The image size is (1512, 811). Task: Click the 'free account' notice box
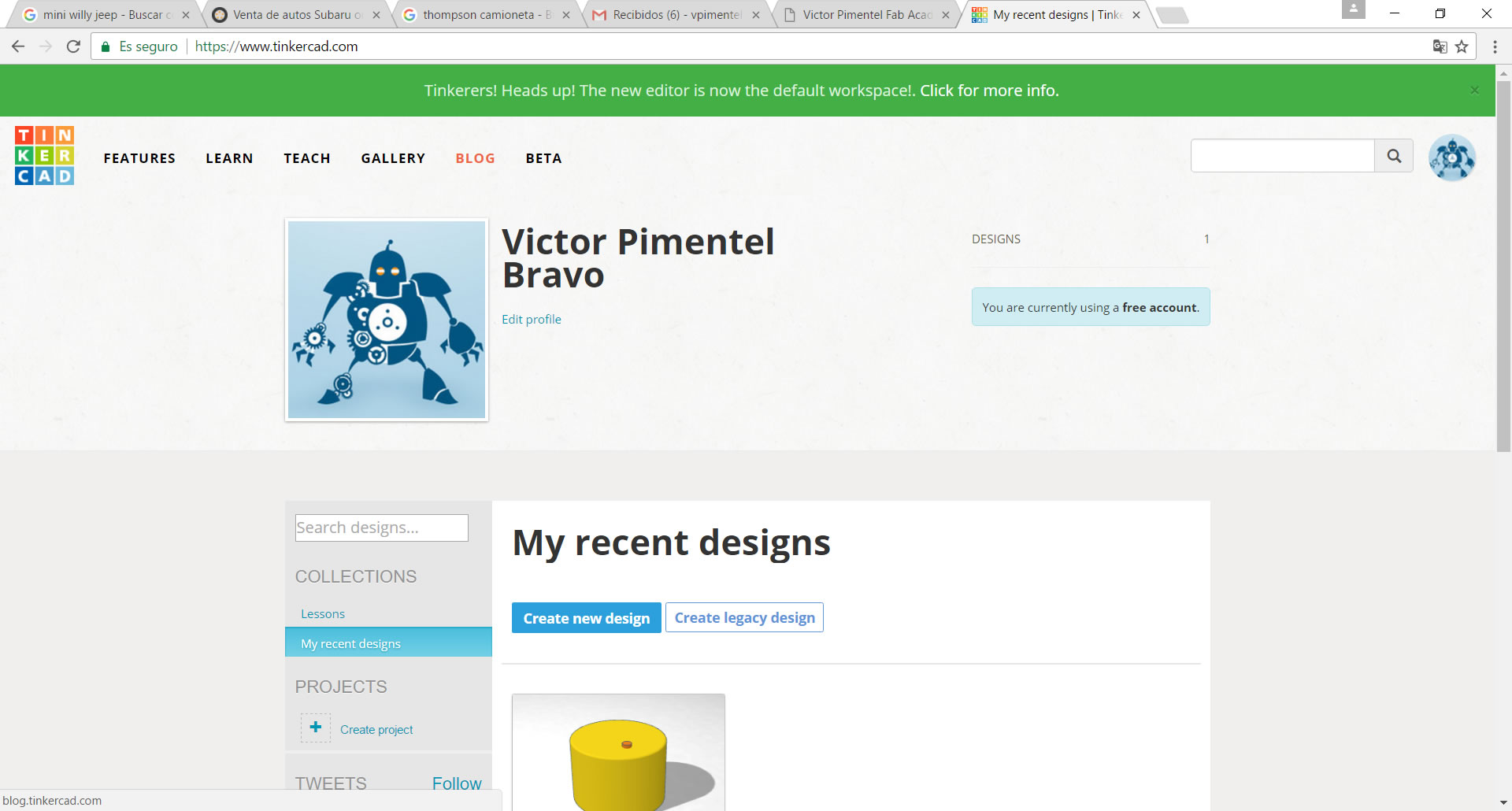[1091, 307]
